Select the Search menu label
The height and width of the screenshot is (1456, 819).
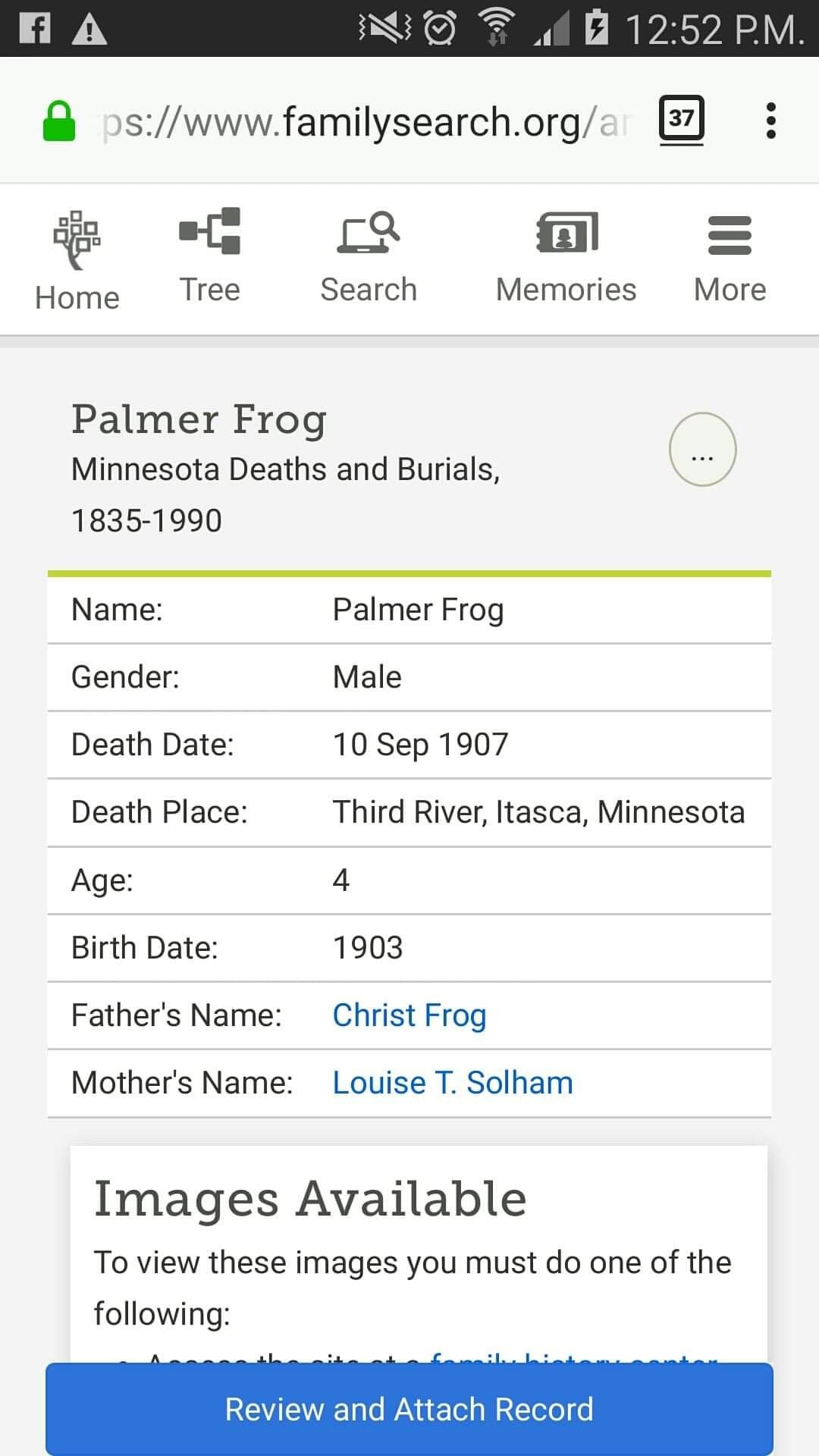point(369,290)
